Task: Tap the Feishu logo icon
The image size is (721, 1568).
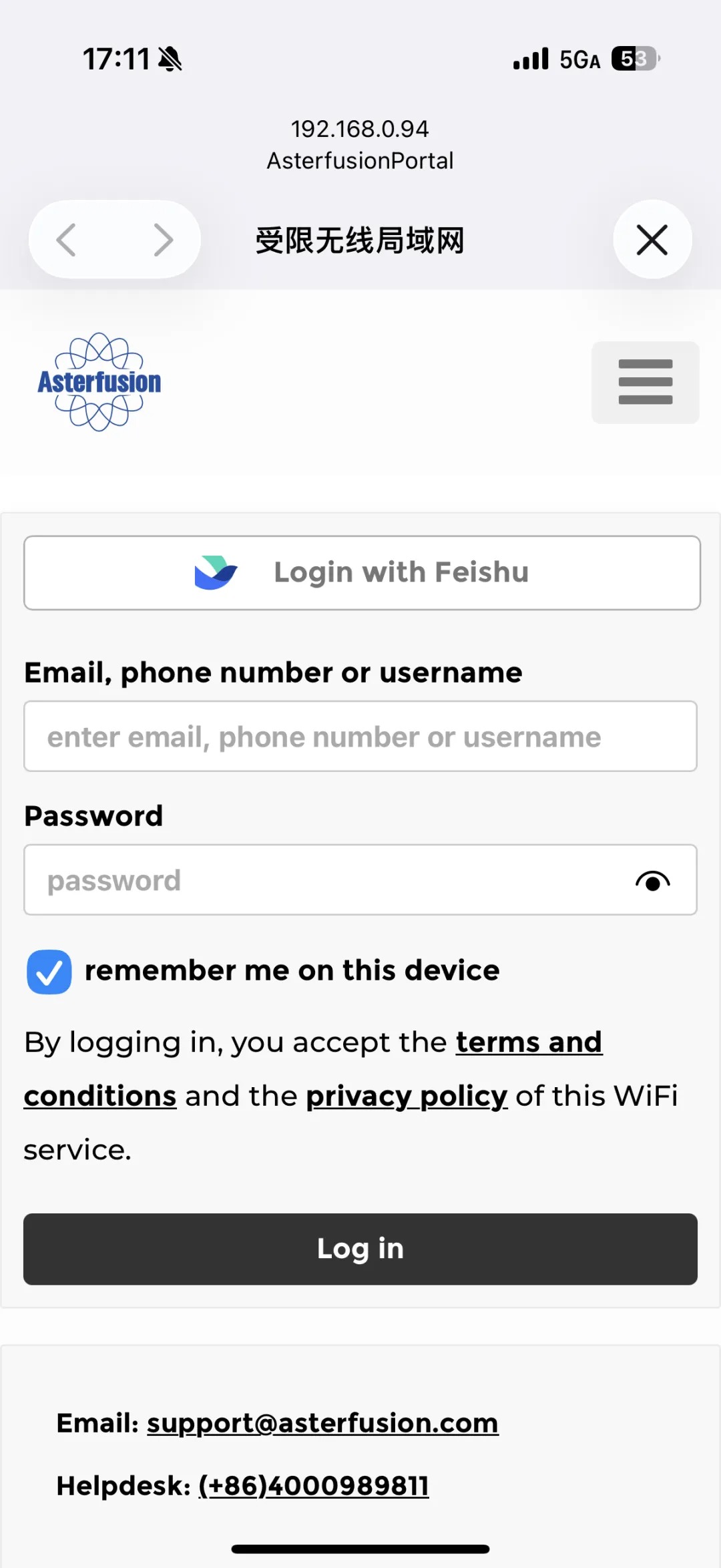Action: point(216,572)
